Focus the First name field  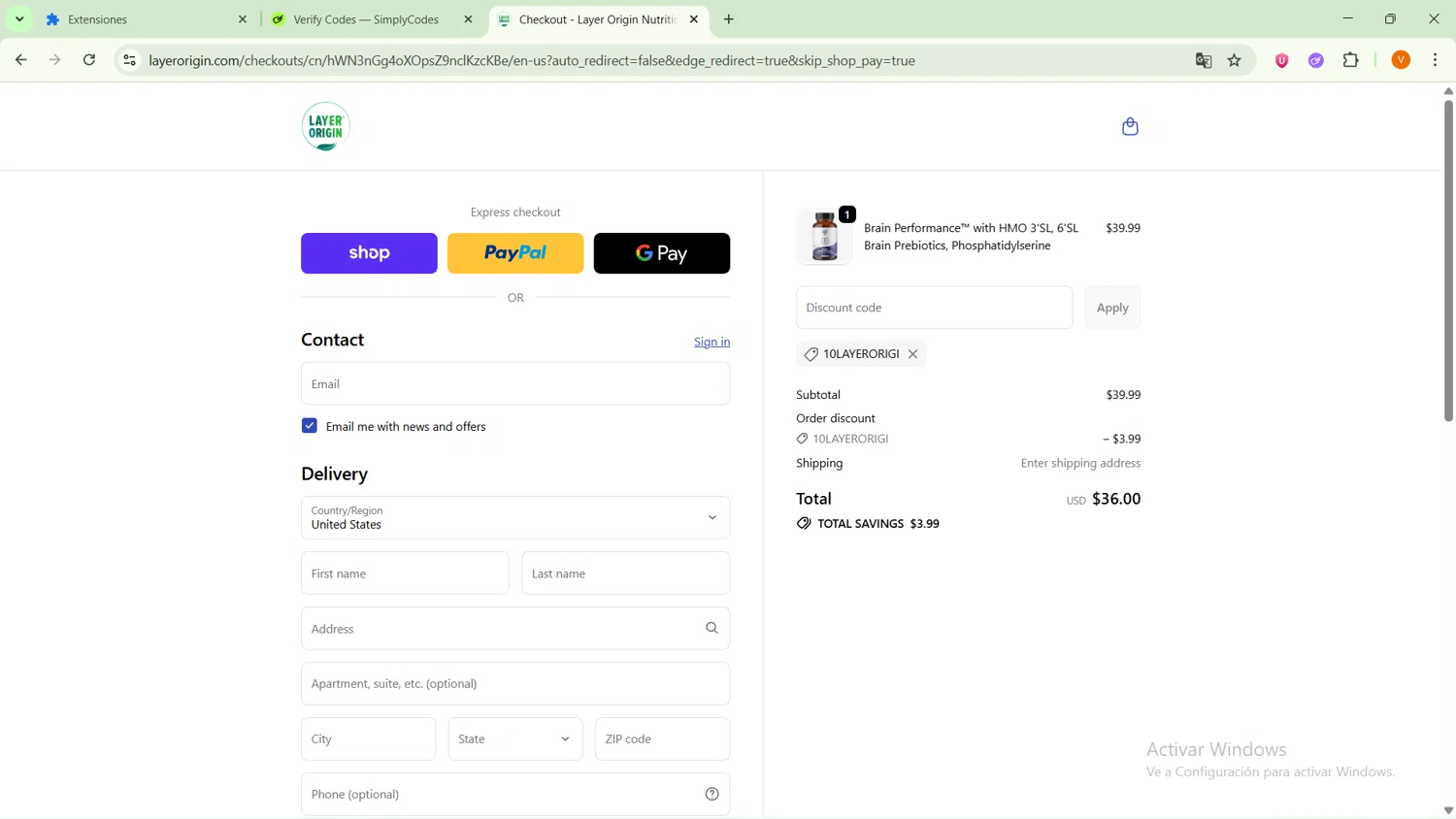coord(405,573)
